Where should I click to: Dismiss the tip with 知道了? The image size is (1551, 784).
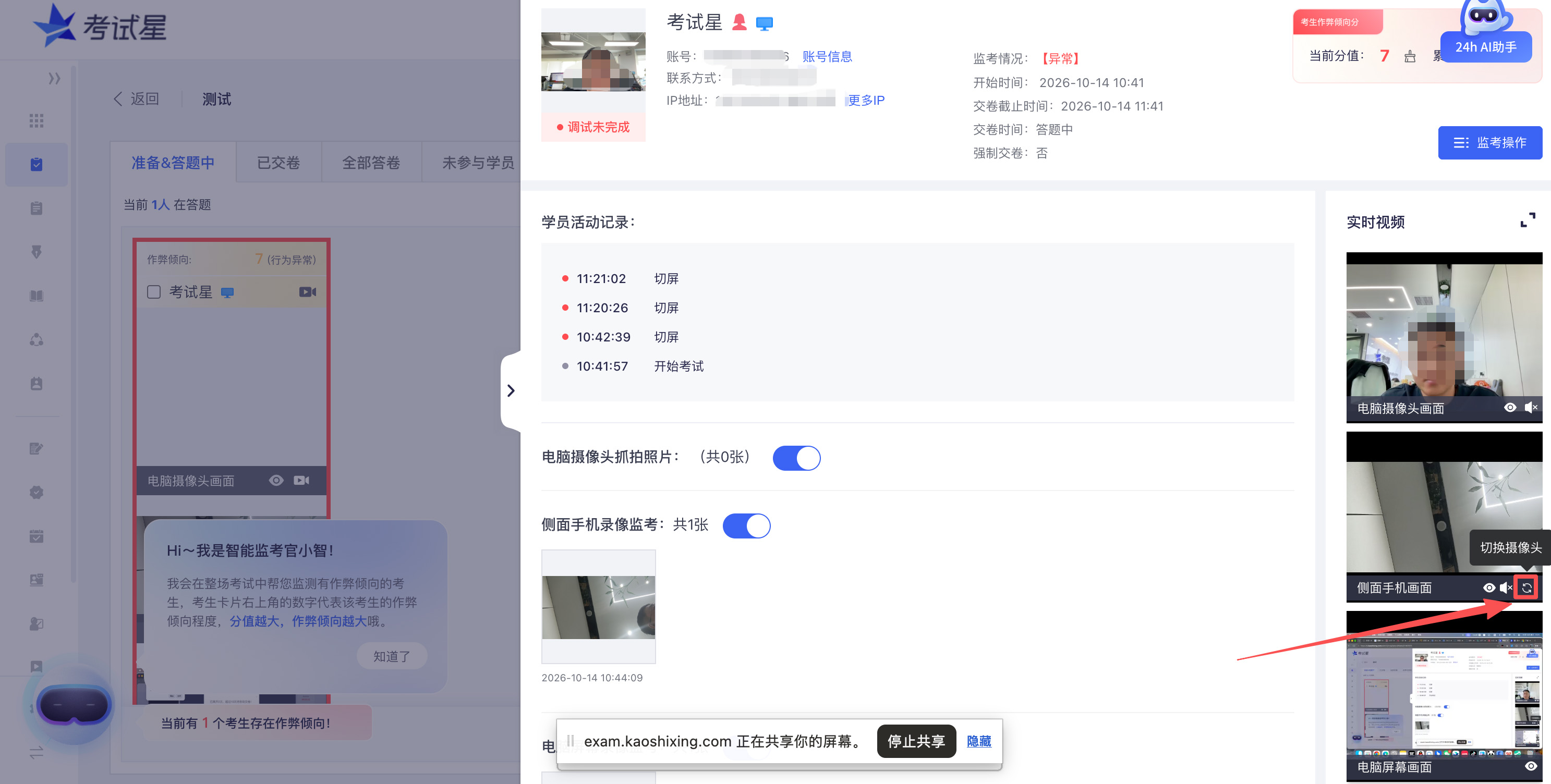coord(392,656)
